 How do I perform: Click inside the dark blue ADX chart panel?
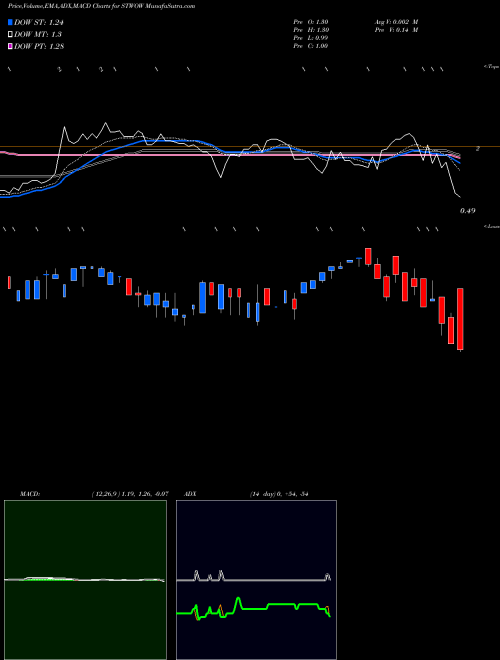(256, 580)
